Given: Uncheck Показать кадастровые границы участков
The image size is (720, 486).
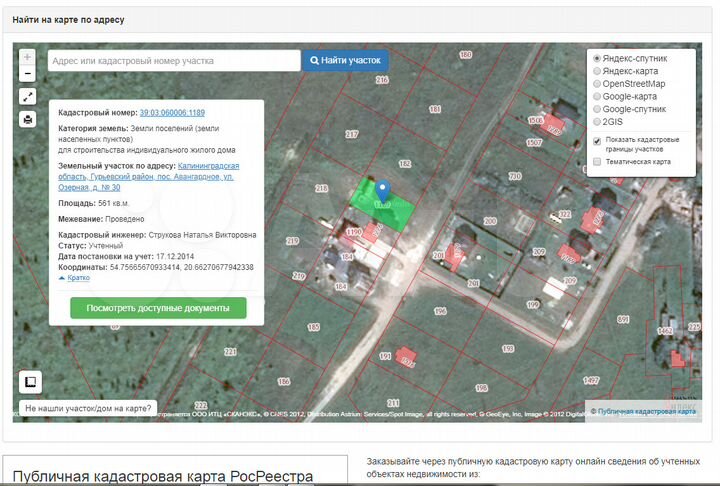Looking at the screenshot, I should (x=597, y=140).
